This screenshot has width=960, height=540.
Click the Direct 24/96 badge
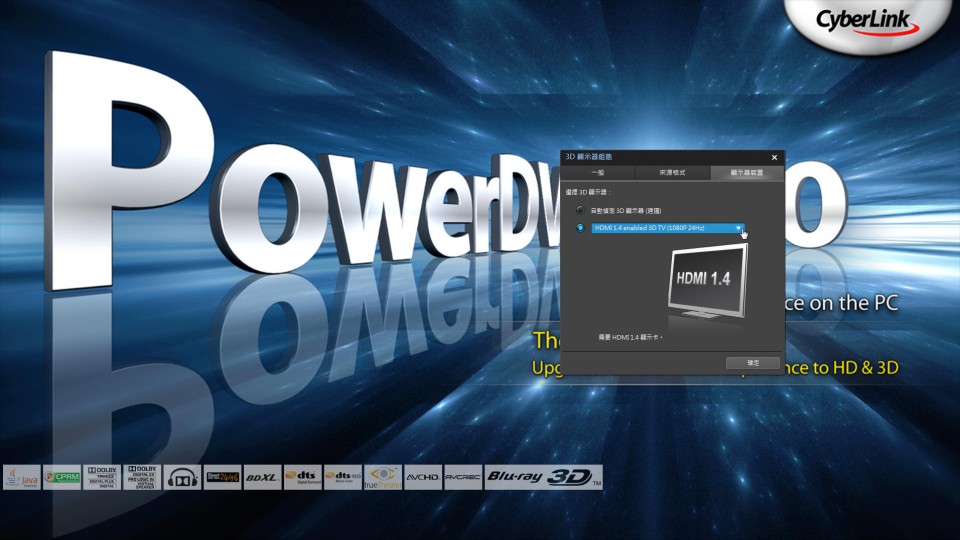click(x=222, y=477)
